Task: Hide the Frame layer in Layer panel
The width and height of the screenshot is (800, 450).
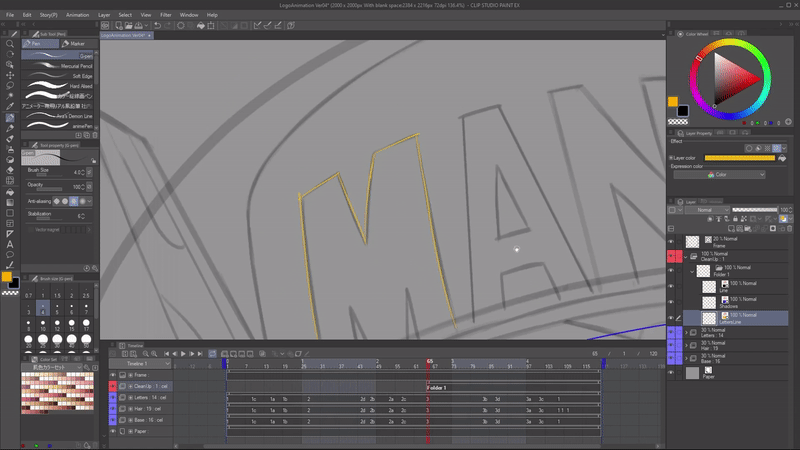Action: coord(671,242)
